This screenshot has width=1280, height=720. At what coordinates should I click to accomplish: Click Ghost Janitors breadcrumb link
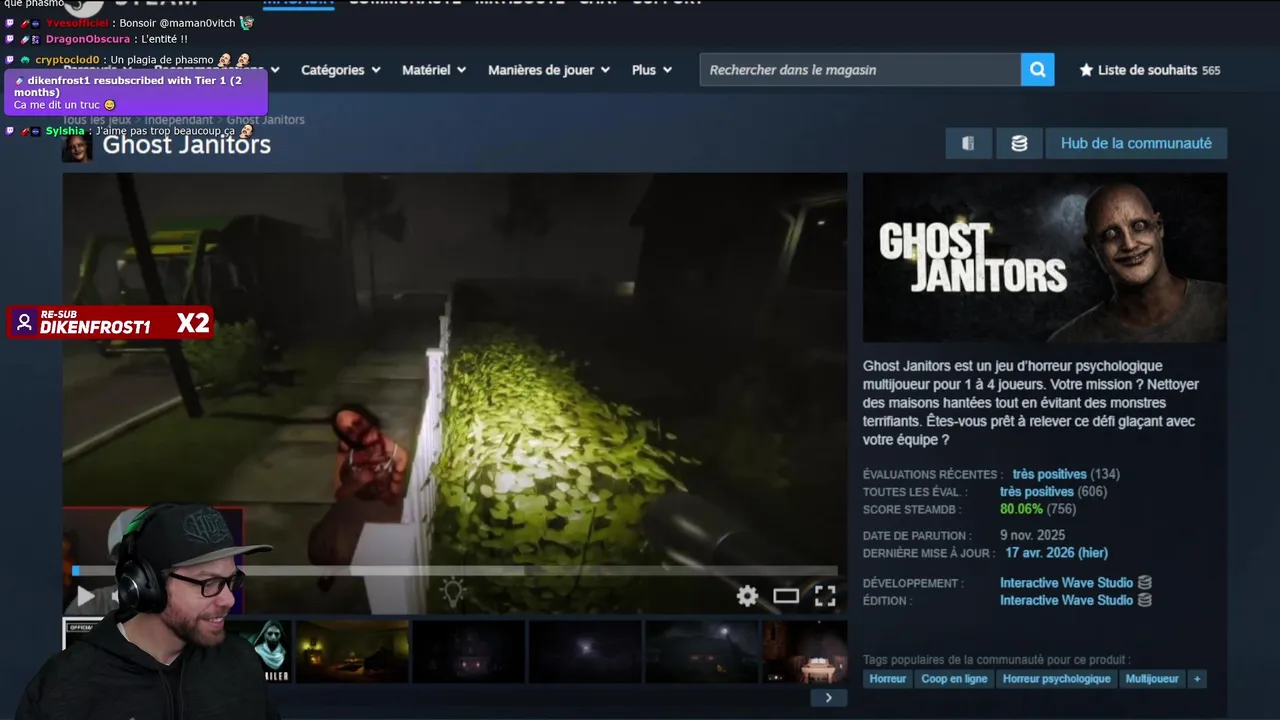pos(265,120)
